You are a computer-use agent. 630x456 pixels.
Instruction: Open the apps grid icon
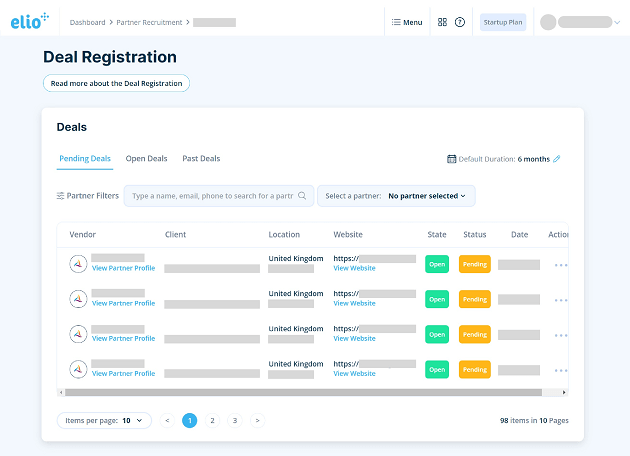[442, 22]
